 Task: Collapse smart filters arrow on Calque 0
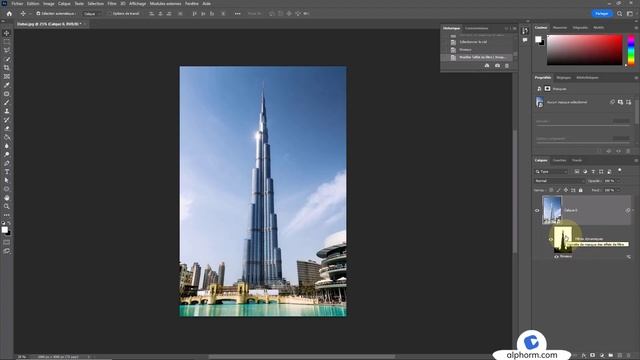tap(633, 211)
